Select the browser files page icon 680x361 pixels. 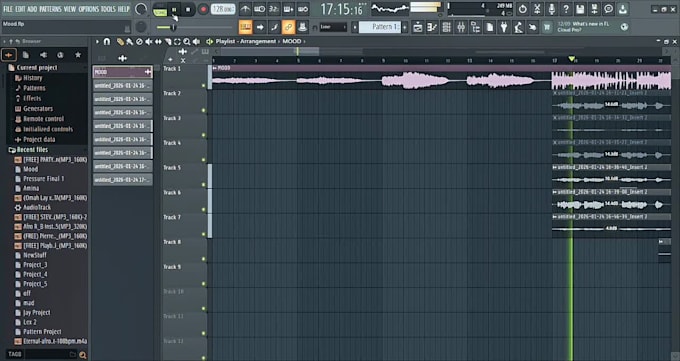click(x=26, y=55)
